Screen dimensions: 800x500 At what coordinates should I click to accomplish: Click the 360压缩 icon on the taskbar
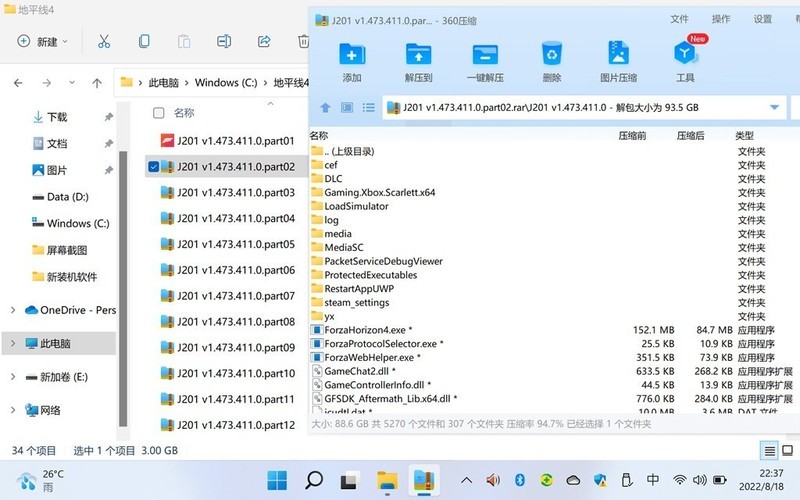tap(423, 480)
